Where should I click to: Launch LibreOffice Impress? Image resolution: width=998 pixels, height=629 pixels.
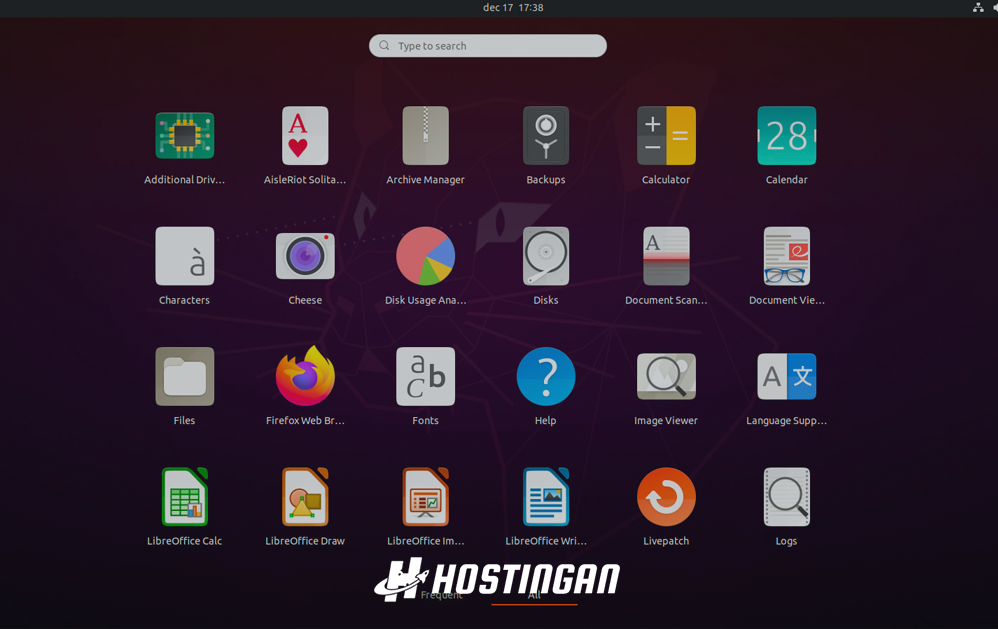point(425,497)
